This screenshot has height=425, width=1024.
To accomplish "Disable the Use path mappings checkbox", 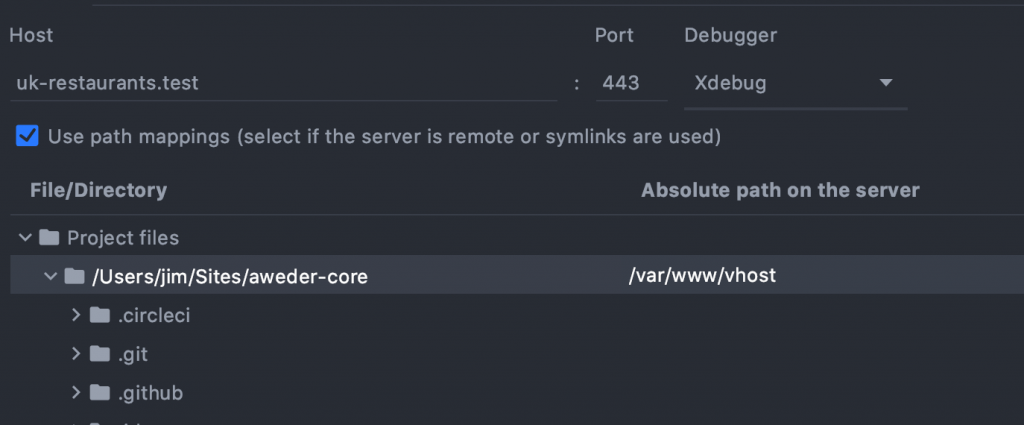I will (27, 136).
